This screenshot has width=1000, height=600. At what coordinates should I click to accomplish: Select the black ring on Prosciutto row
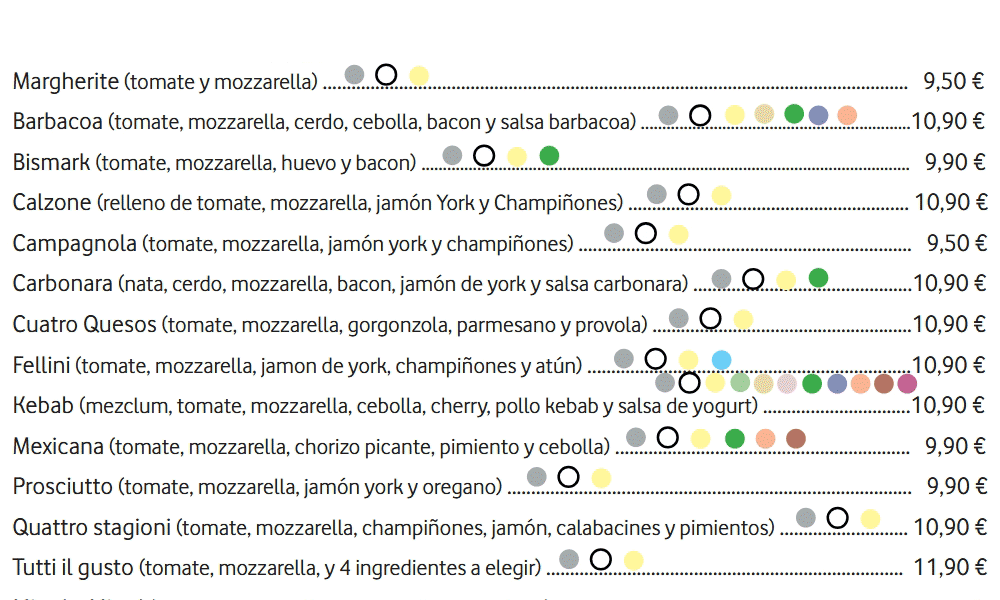pos(568,477)
